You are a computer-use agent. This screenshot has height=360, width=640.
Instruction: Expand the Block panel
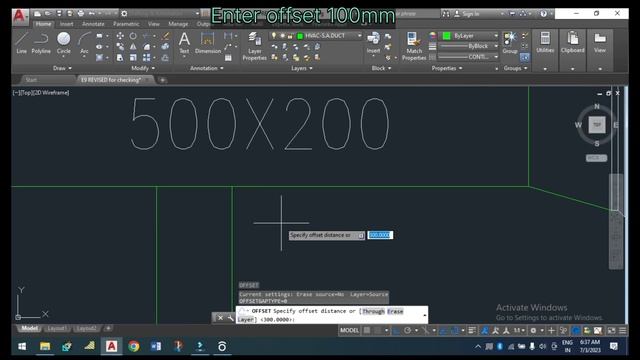tap(381, 68)
